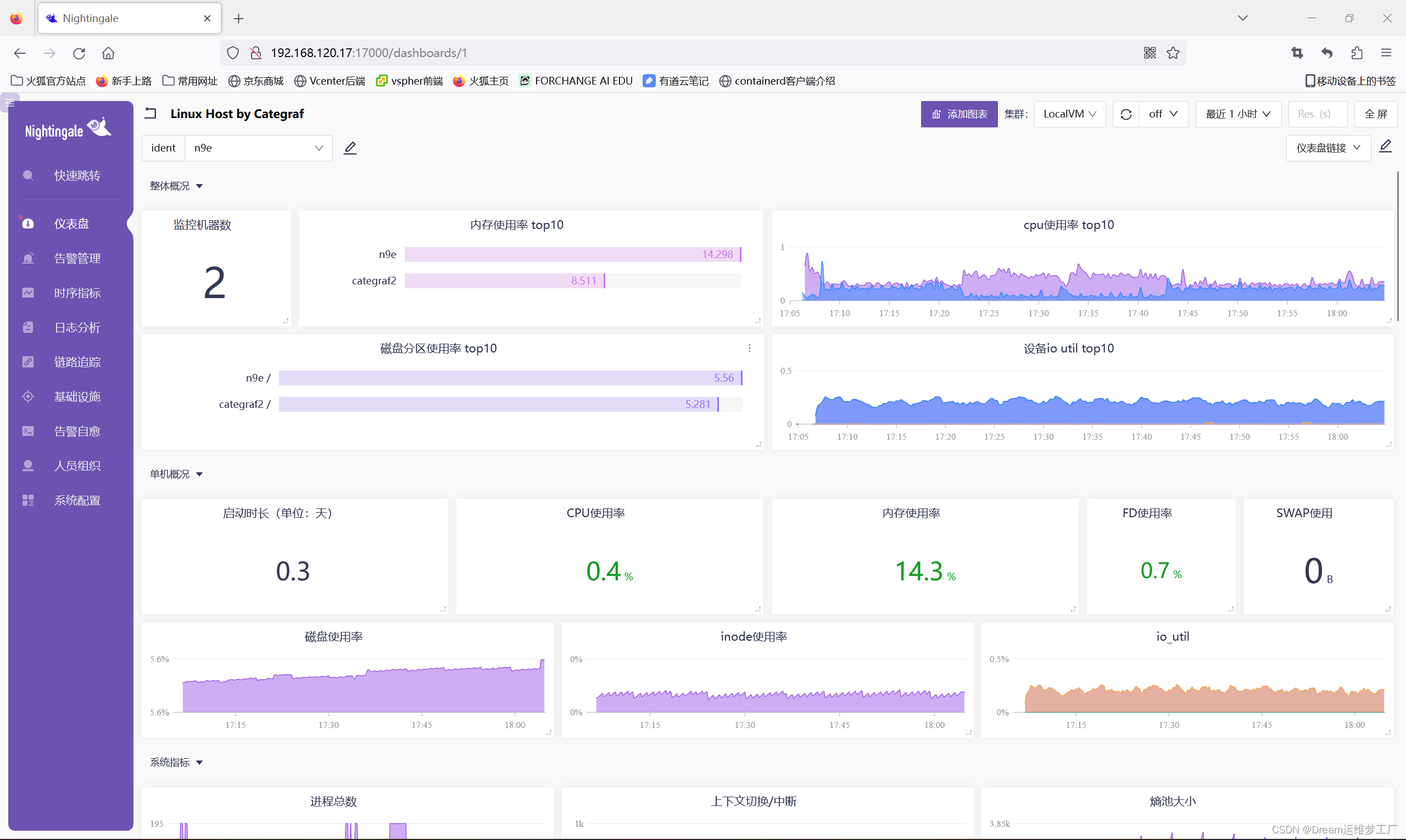Click the browser QR code icon
Image resolution: width=1406 pixels, height=840 pixels.
1150,53
